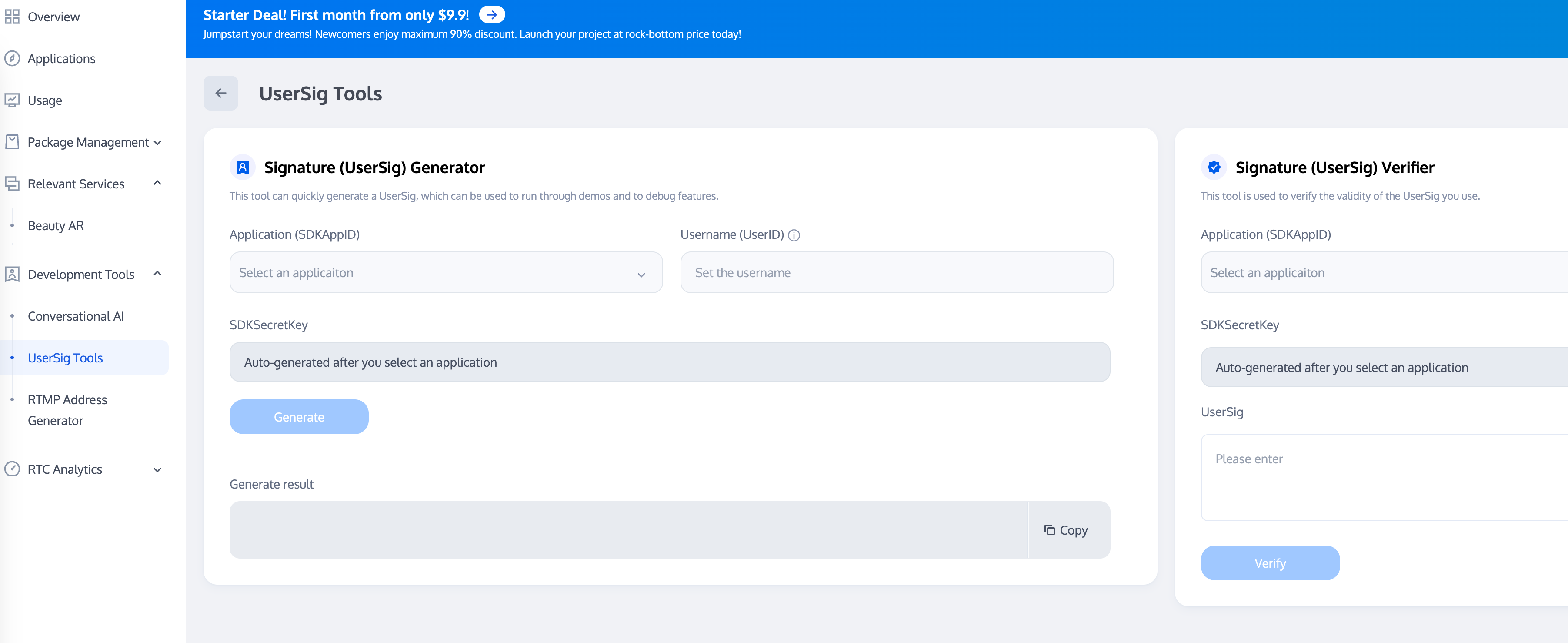Click the back arrow beside UserSig Tools

click(x=220, y=93)
